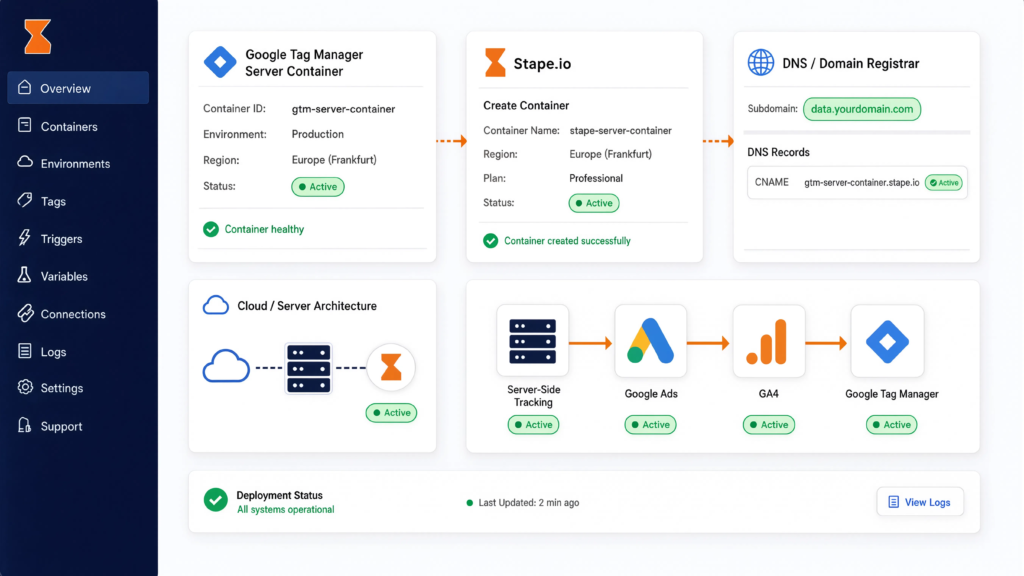Image resolution: width=1024 pixels, height=576 pixels.
Task: Click Active status badge in Stape.io card
Action: (594, 203)
